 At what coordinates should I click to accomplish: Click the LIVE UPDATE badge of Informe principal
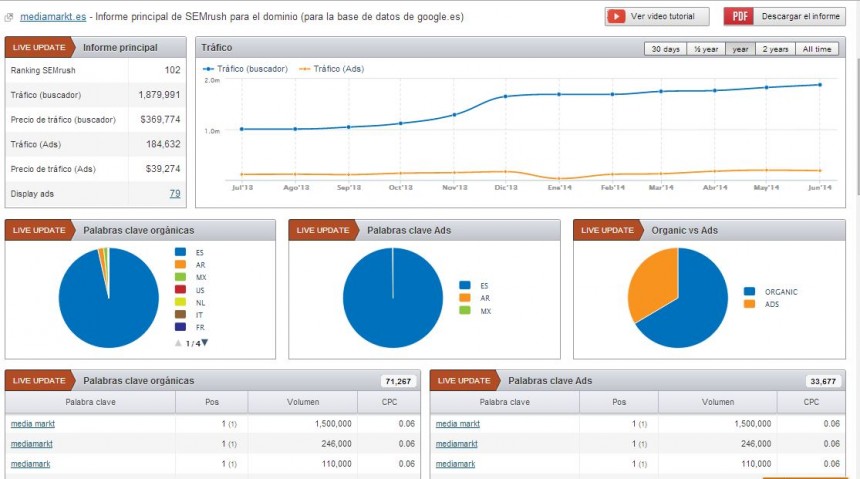[39, 48]
